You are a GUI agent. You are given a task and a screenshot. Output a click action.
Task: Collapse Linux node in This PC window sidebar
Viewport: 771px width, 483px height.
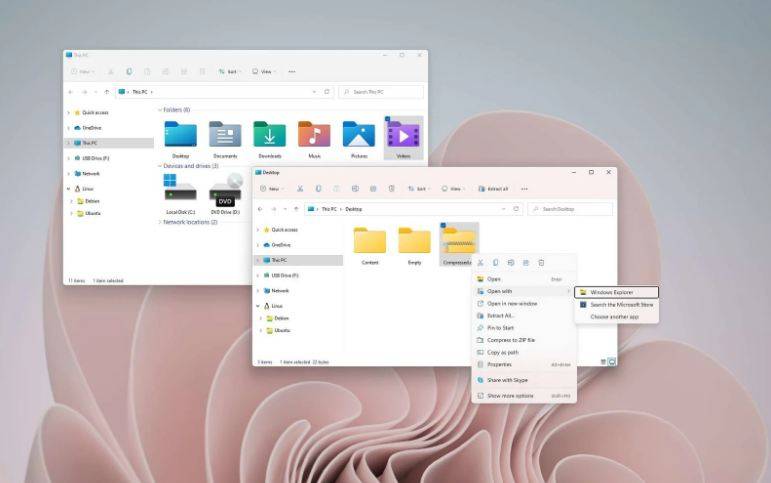tap(68, 189)
